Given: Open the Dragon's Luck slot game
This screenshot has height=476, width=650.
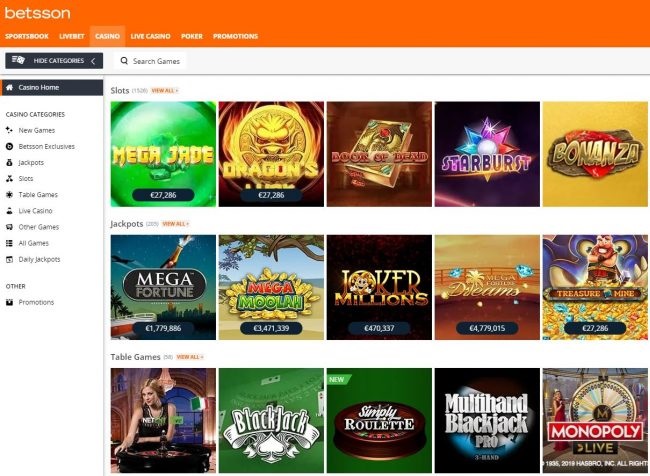Looking at the screenshot, I should click(271, 154).
